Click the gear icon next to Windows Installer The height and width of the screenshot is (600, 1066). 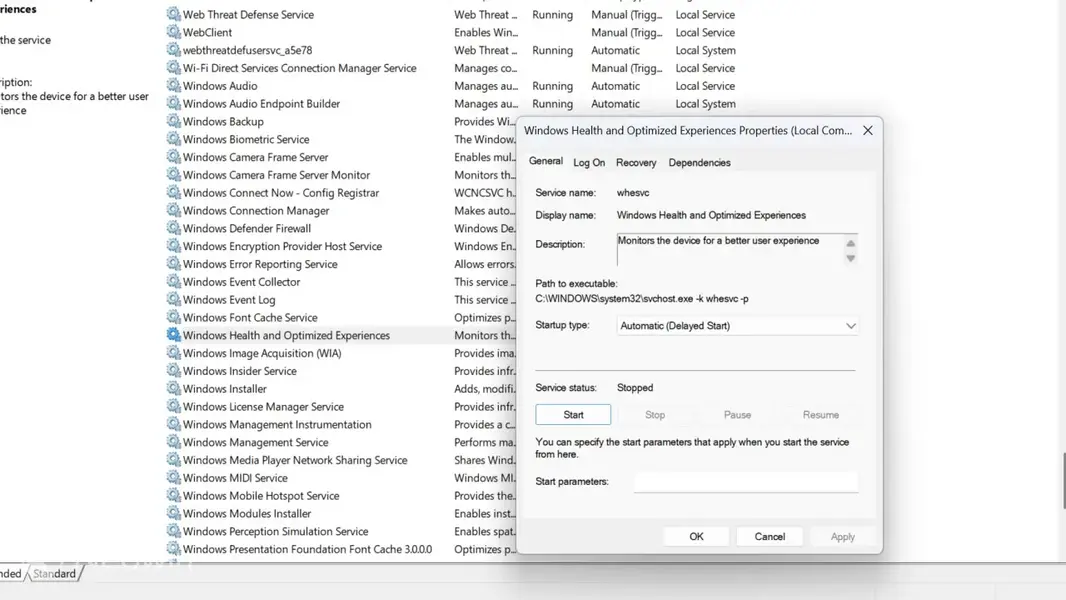[x=173, y=388]
